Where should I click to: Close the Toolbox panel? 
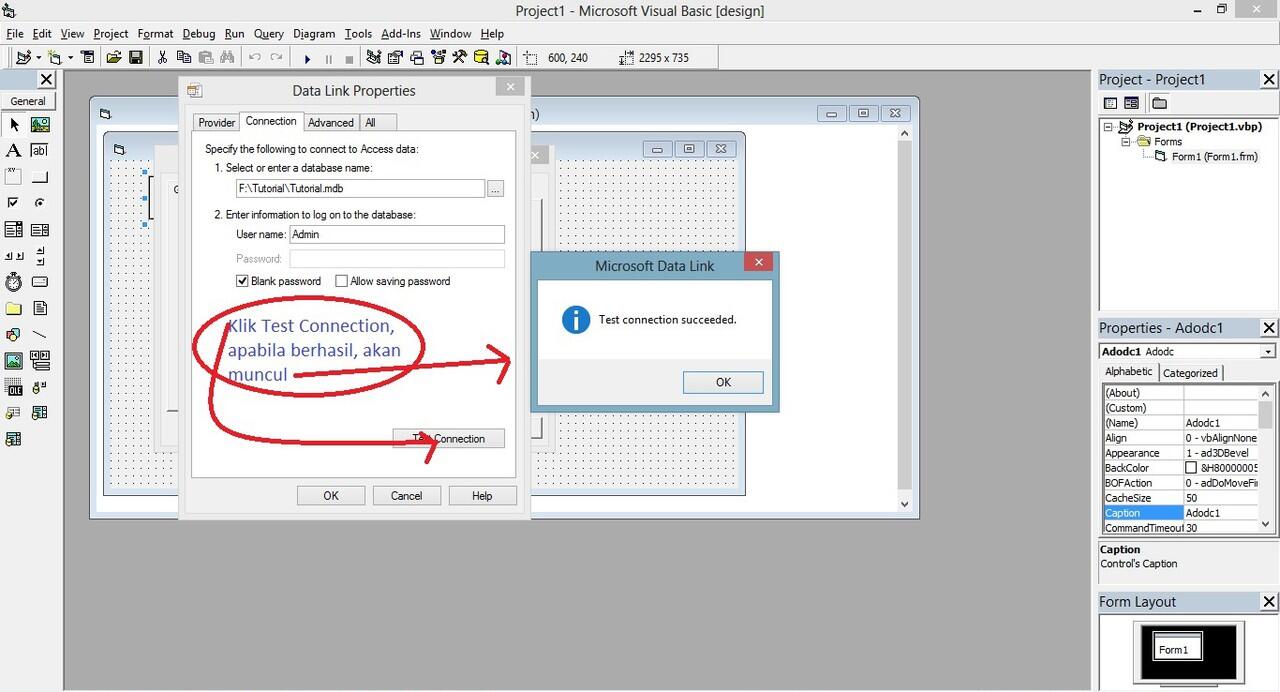pos(46,79)
